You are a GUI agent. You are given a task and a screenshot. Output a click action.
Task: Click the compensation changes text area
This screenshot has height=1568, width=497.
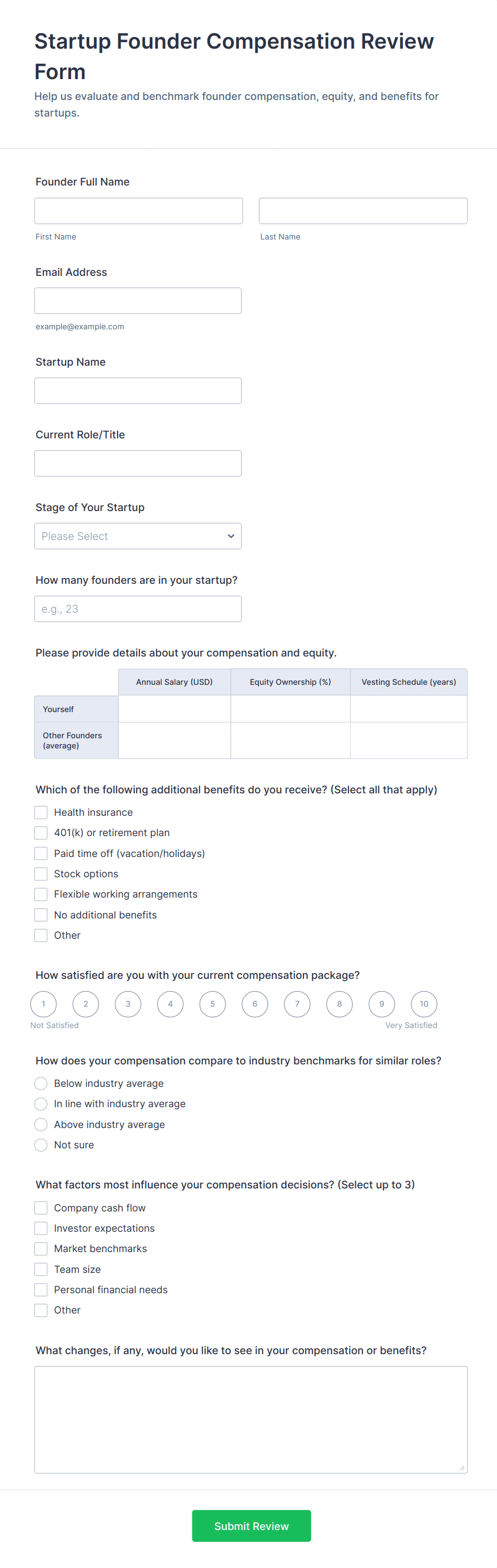pos(251,1419)
